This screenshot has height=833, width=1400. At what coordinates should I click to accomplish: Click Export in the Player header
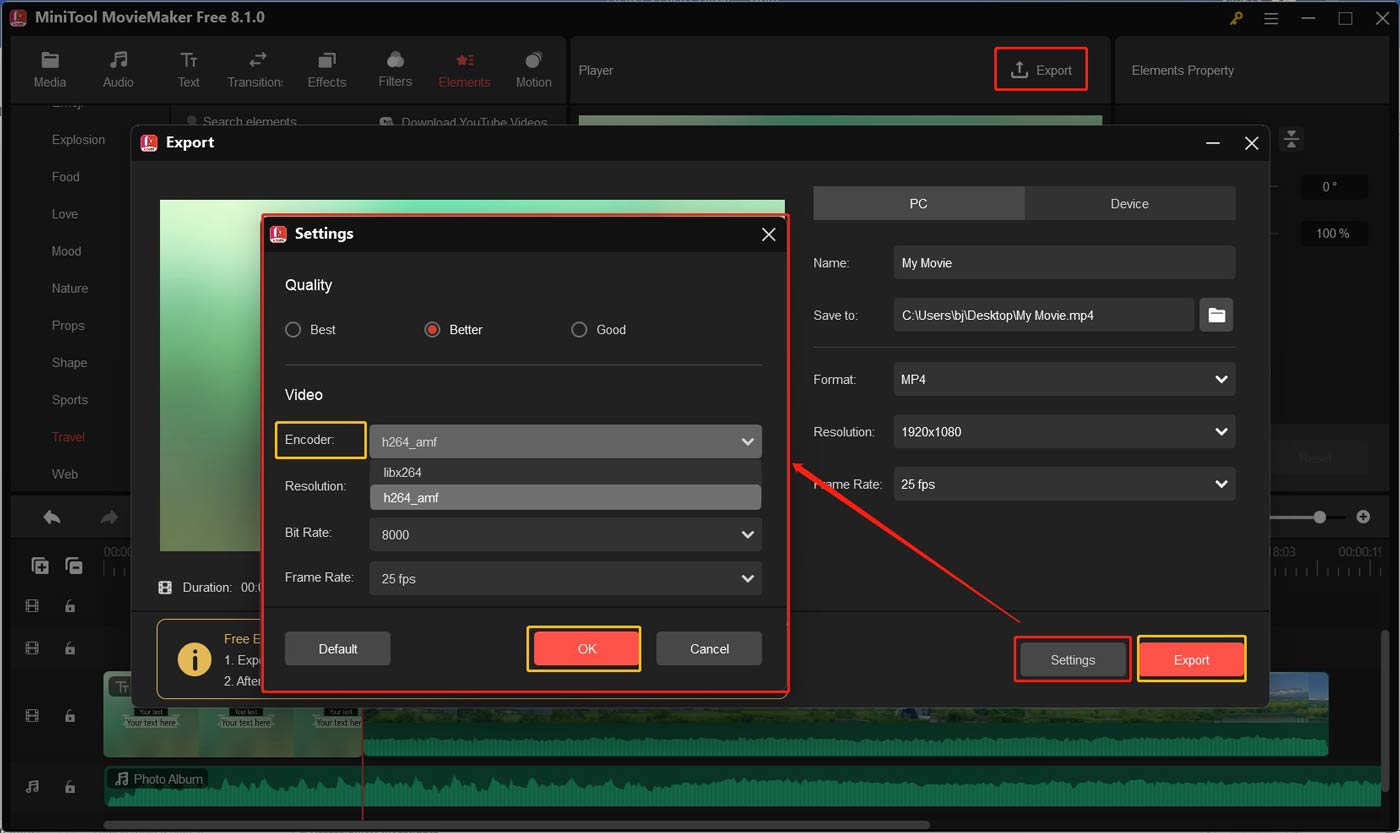pos(1041,70)
